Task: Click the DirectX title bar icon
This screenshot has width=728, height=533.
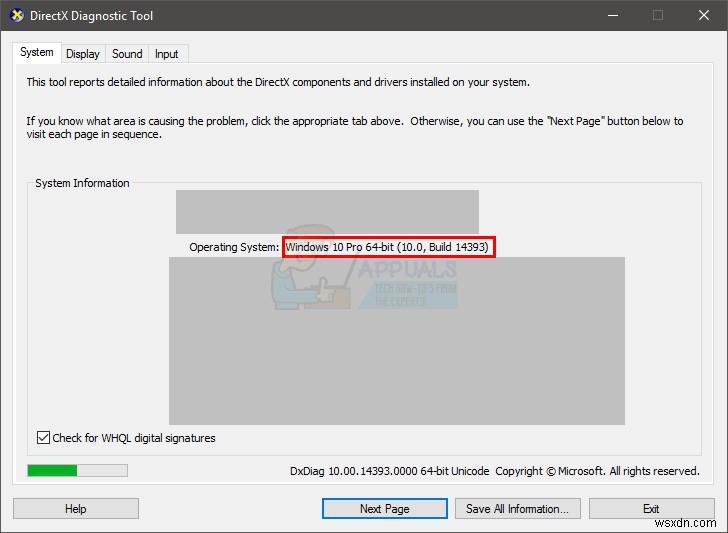Action: (17, 15)
